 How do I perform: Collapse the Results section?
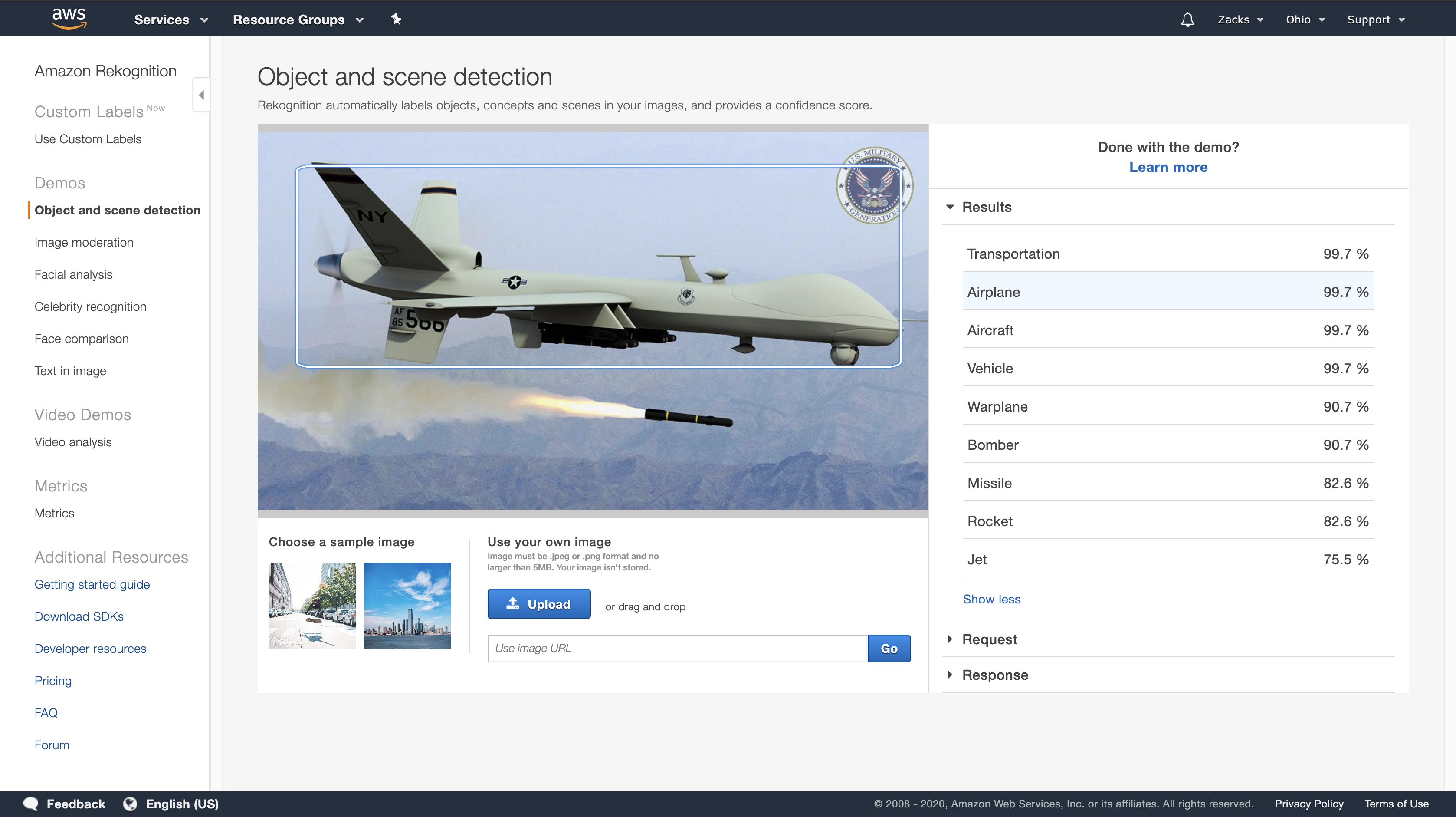coord(950,207)
